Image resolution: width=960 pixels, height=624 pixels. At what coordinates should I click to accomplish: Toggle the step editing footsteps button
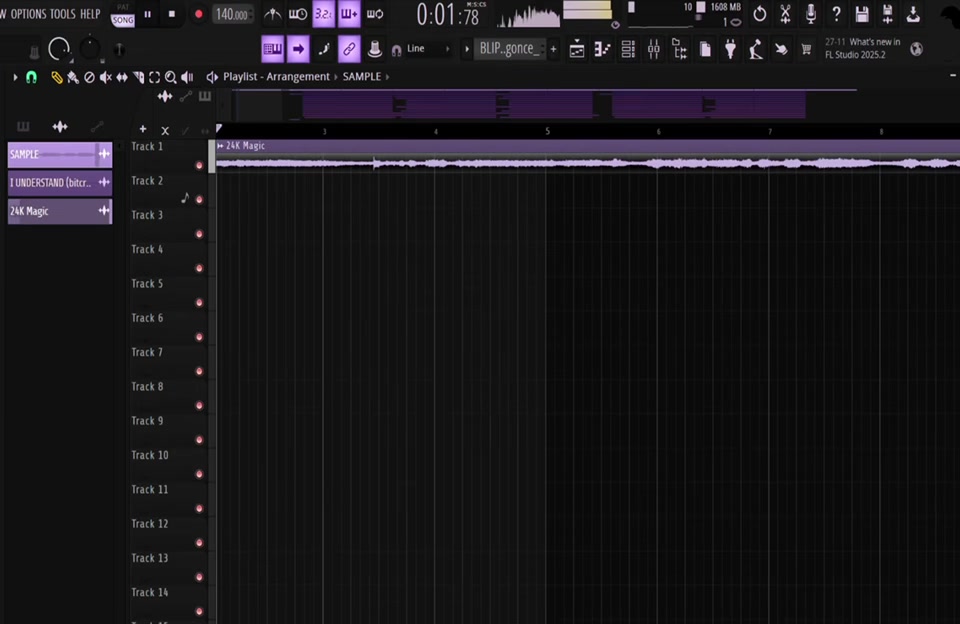(324, 50)
